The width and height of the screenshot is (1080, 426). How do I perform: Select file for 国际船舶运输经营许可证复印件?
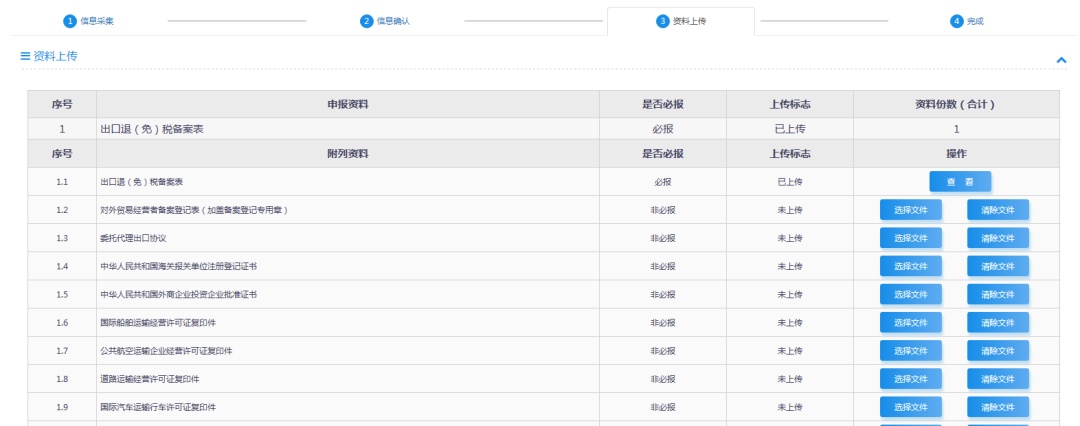click(910, 323)
